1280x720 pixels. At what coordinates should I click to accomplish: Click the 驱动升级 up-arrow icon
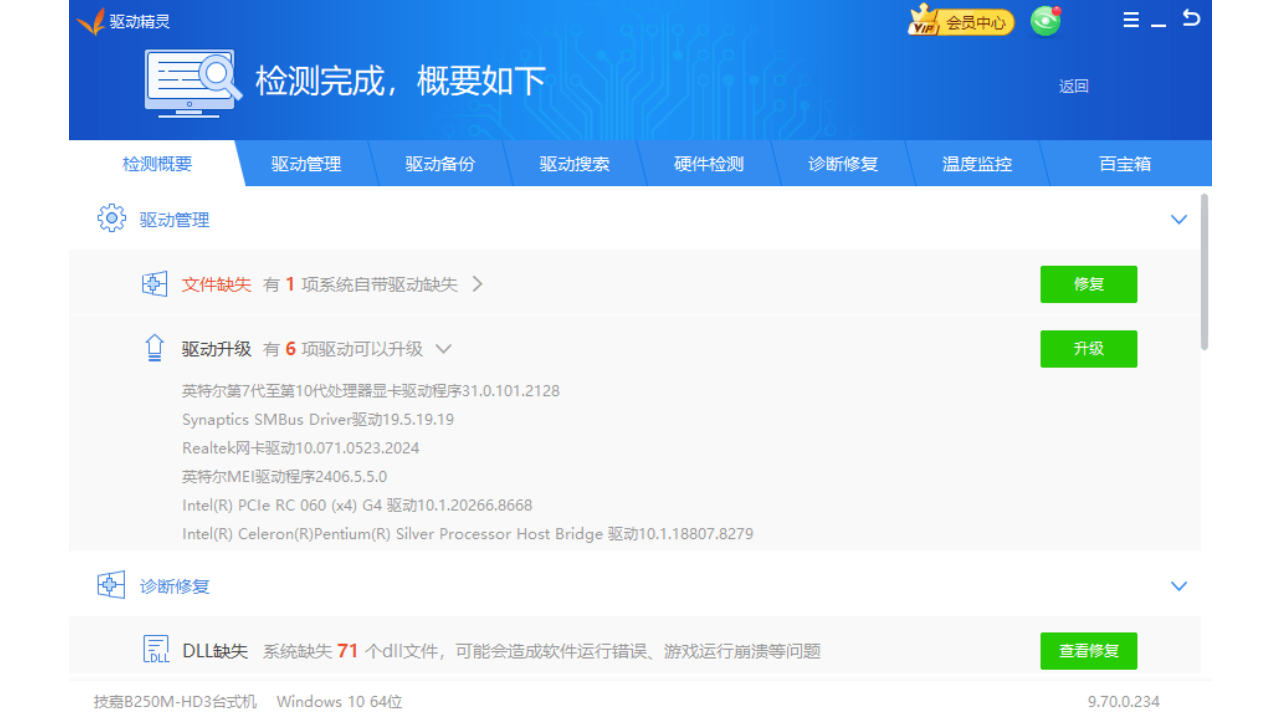(154, 348)
